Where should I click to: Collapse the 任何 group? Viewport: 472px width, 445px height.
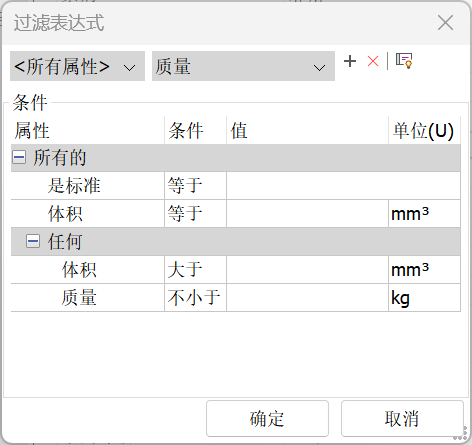click(x=33, y=241)
